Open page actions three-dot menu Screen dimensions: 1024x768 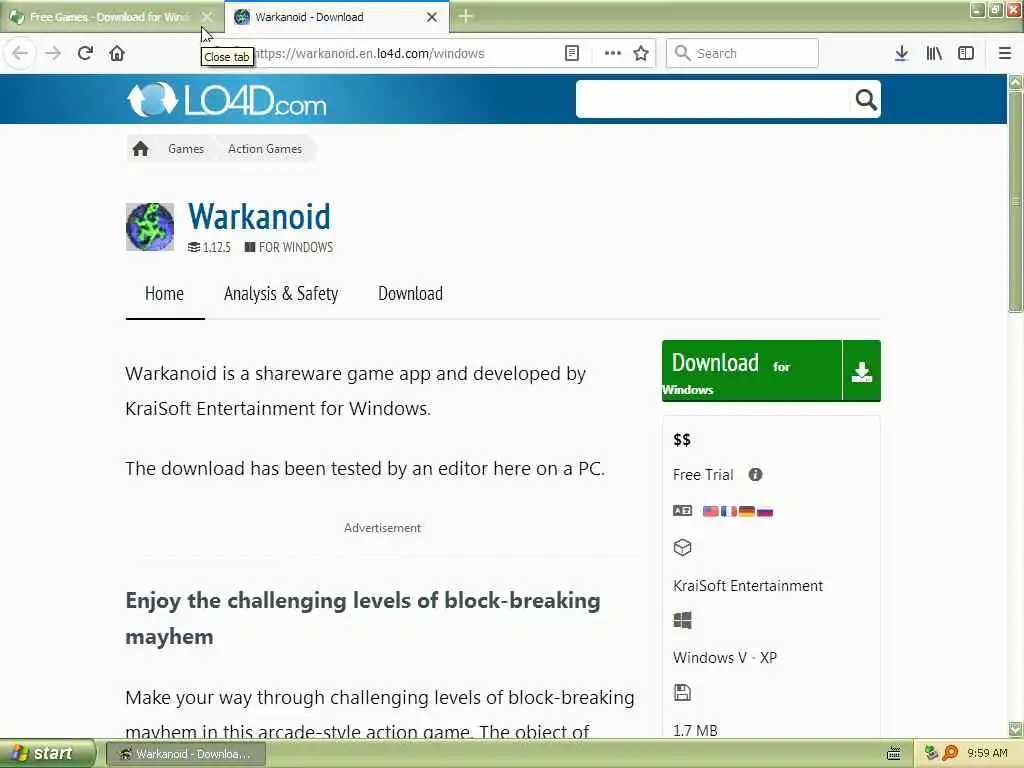click(x=613, y=53)
